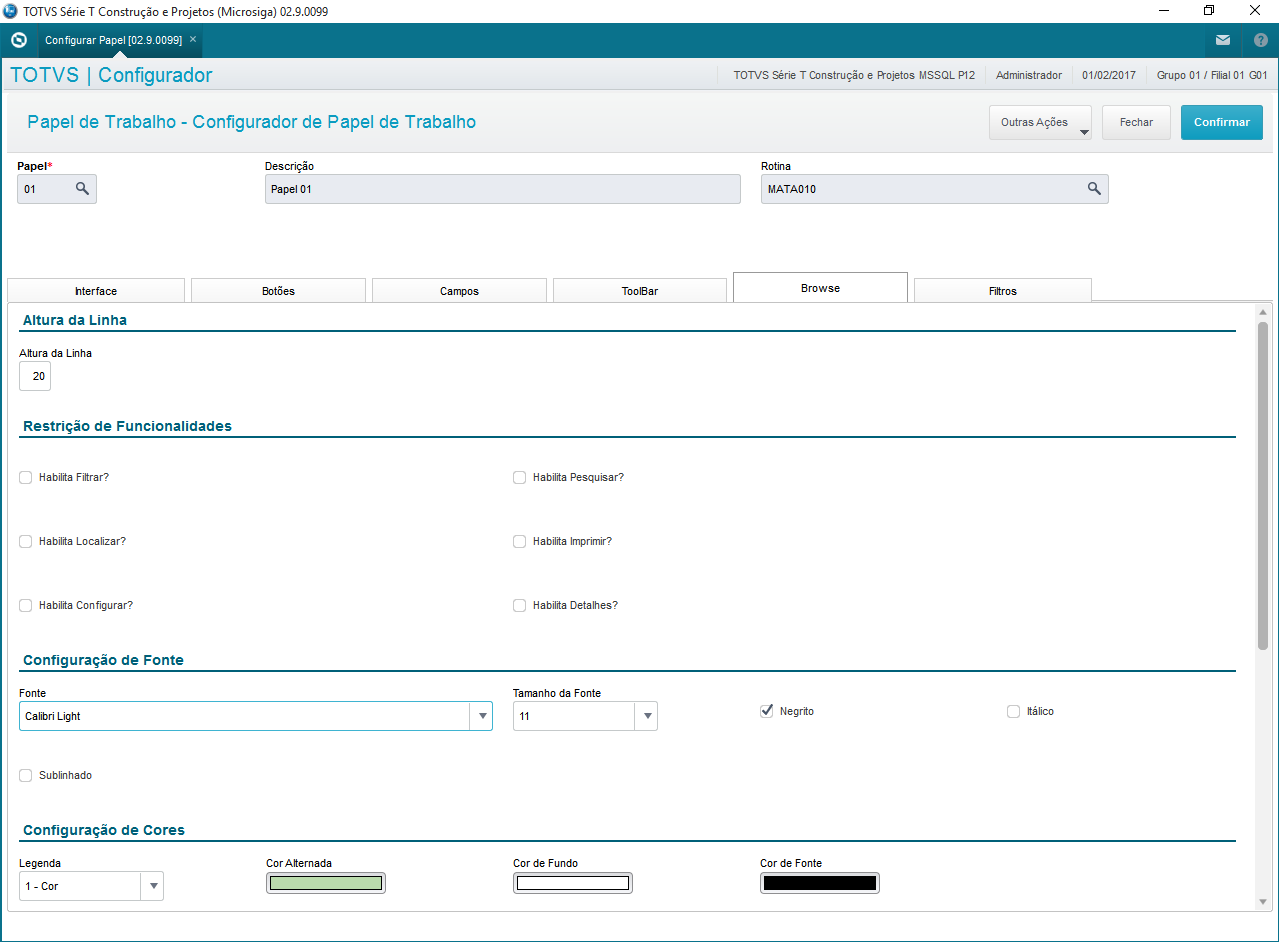Viewport: 1279px width, 942px height.
Task: Click TOTVS Série T Construção e Projetos MSSQL P12
Action: (x=854, y=75)
